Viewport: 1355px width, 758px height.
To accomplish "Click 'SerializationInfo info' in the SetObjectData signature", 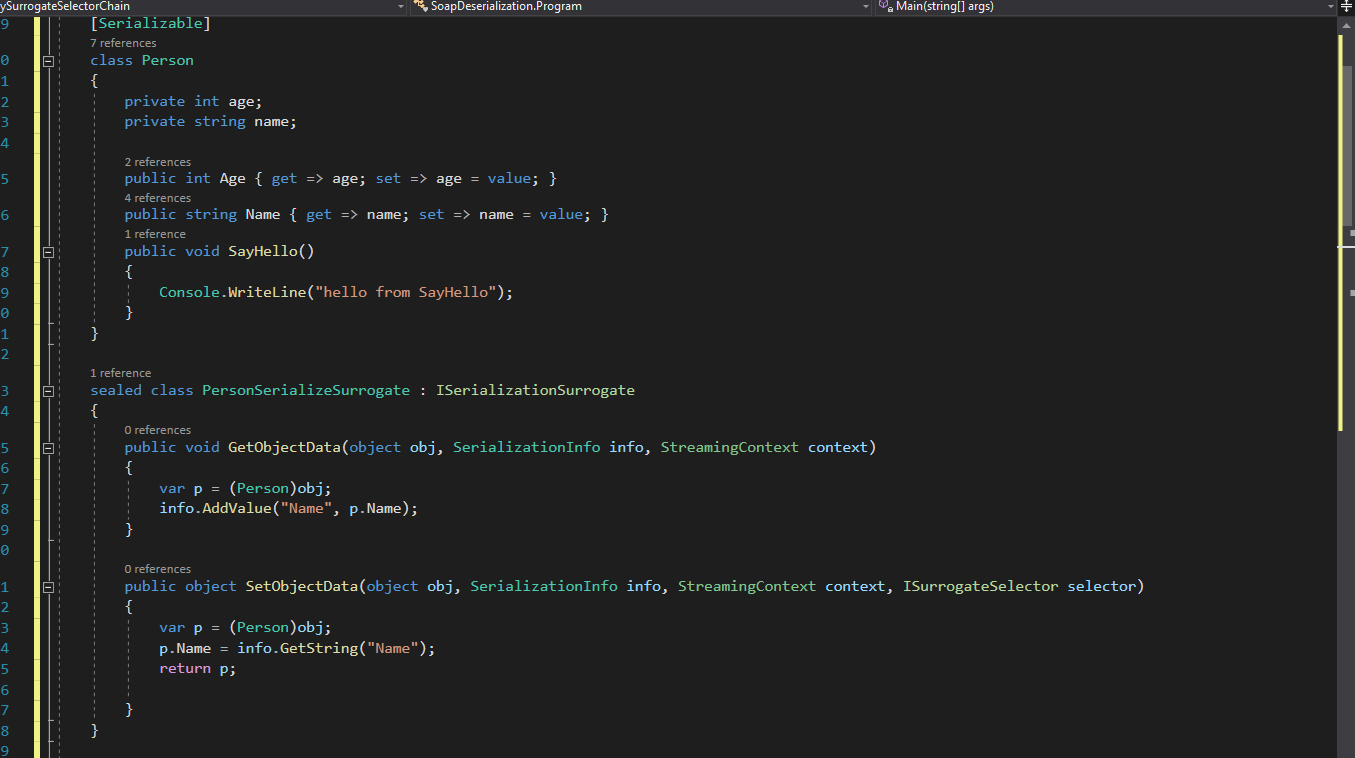I will [565, 586].
